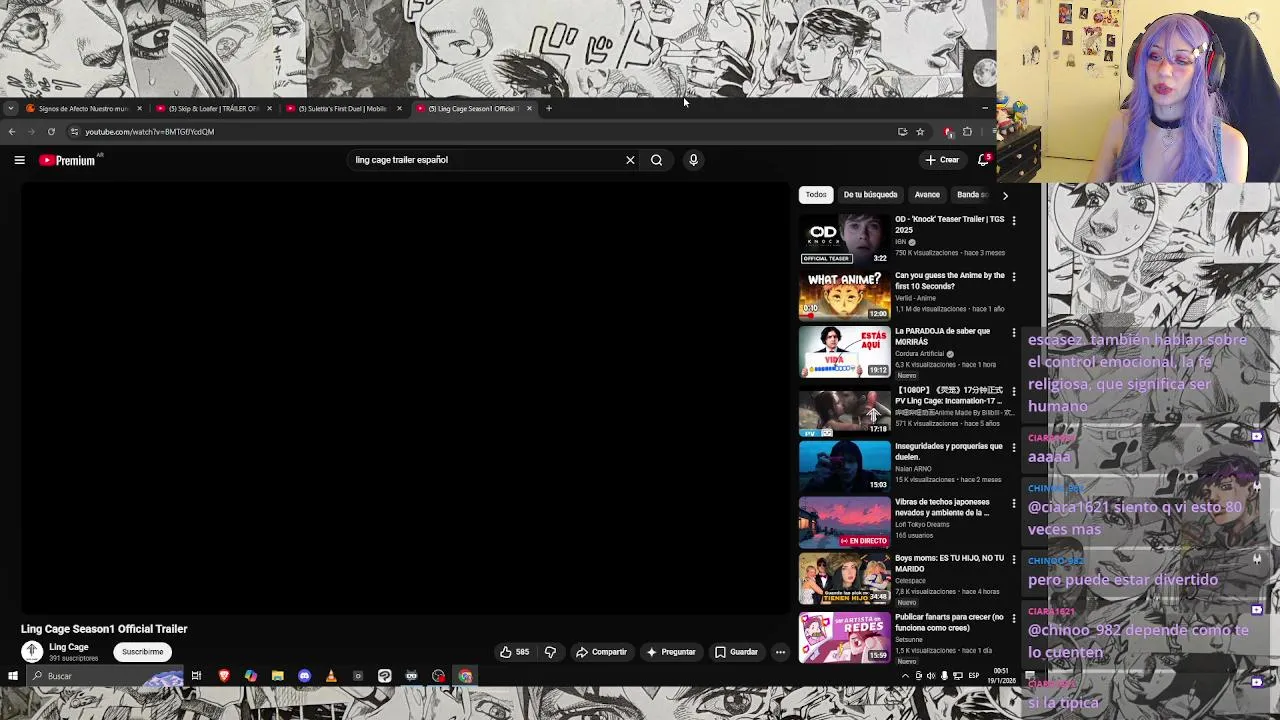The height and width of the screenshot is (720, 1280).
Task: Open the Ling Cage channel name link
Action: [x=69, y=647]
